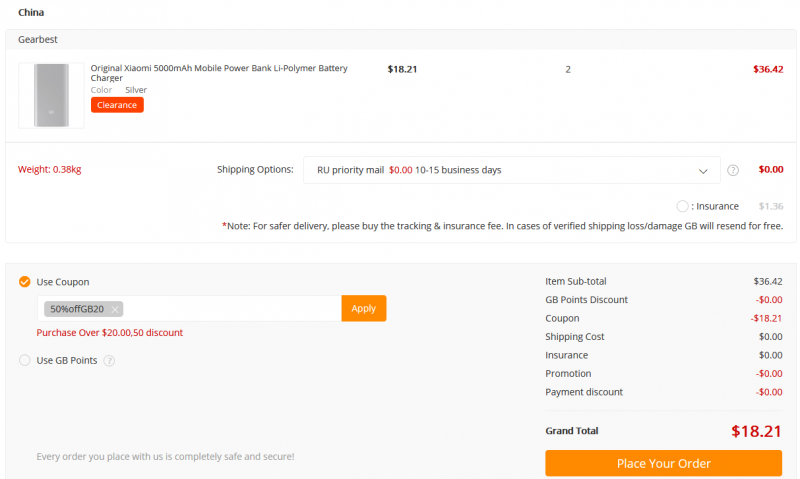Click the Color Silver attribute text
The width and height of the screenshot is (800, 479).
pos(118,90)
